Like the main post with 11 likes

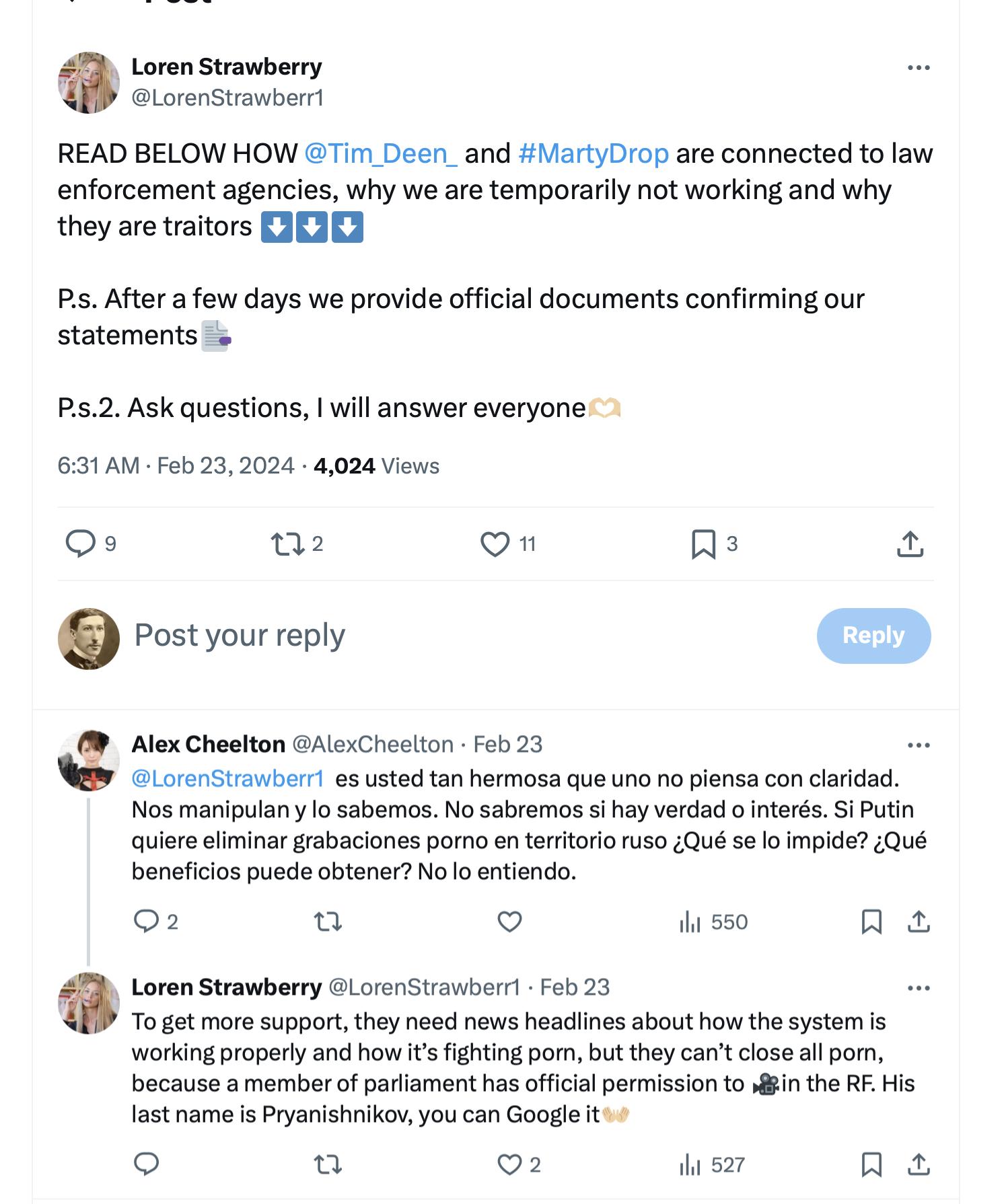495,543
